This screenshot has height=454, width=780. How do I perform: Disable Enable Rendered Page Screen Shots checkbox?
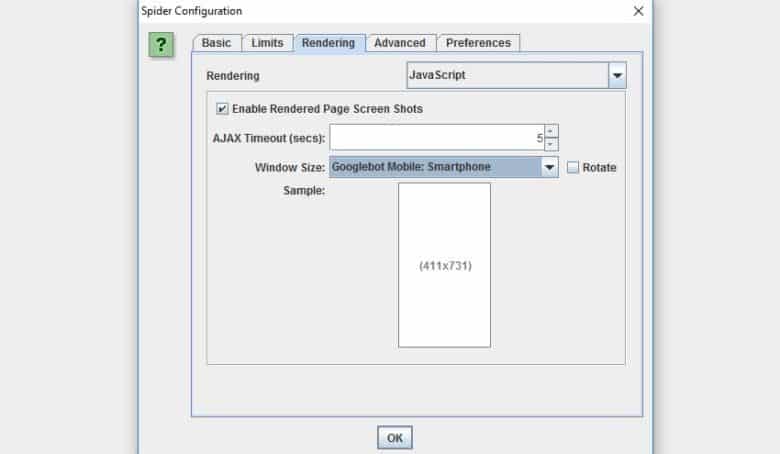coord(222,109)
